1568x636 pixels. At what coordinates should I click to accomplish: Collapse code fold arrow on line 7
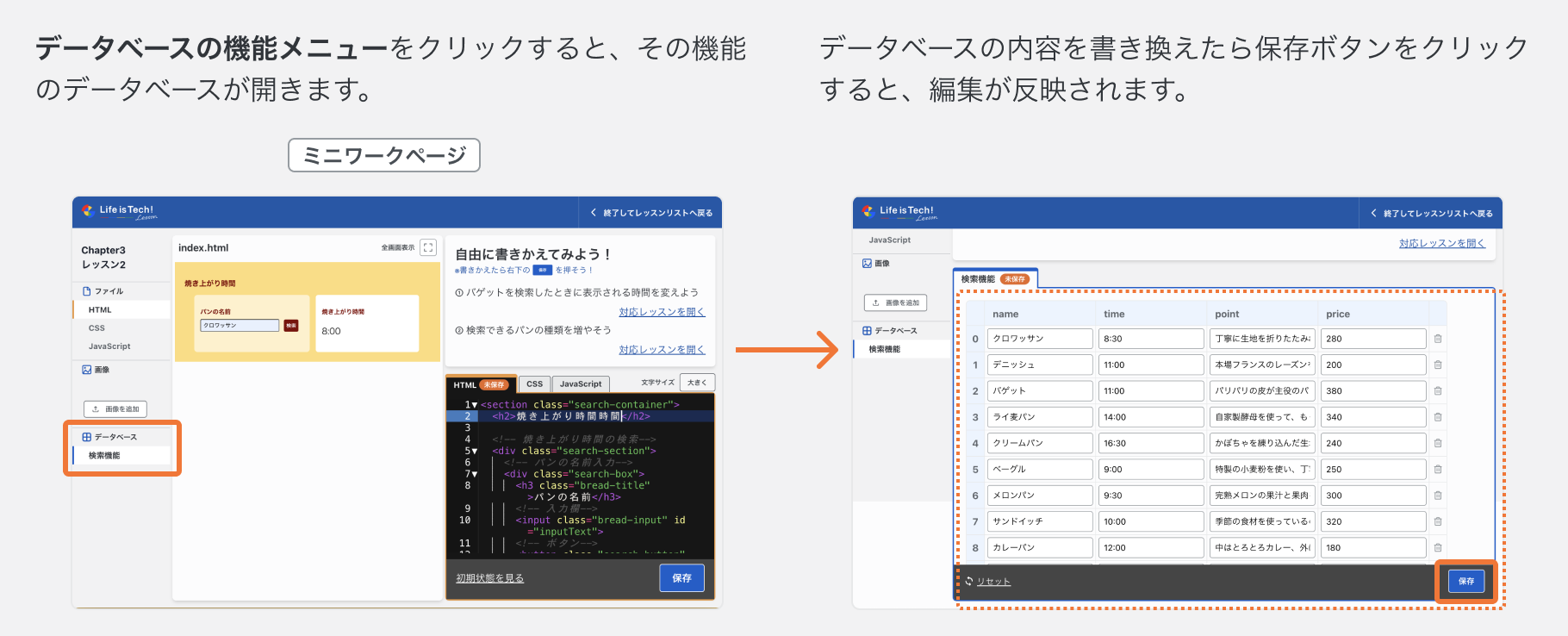(x=475, y=474)
